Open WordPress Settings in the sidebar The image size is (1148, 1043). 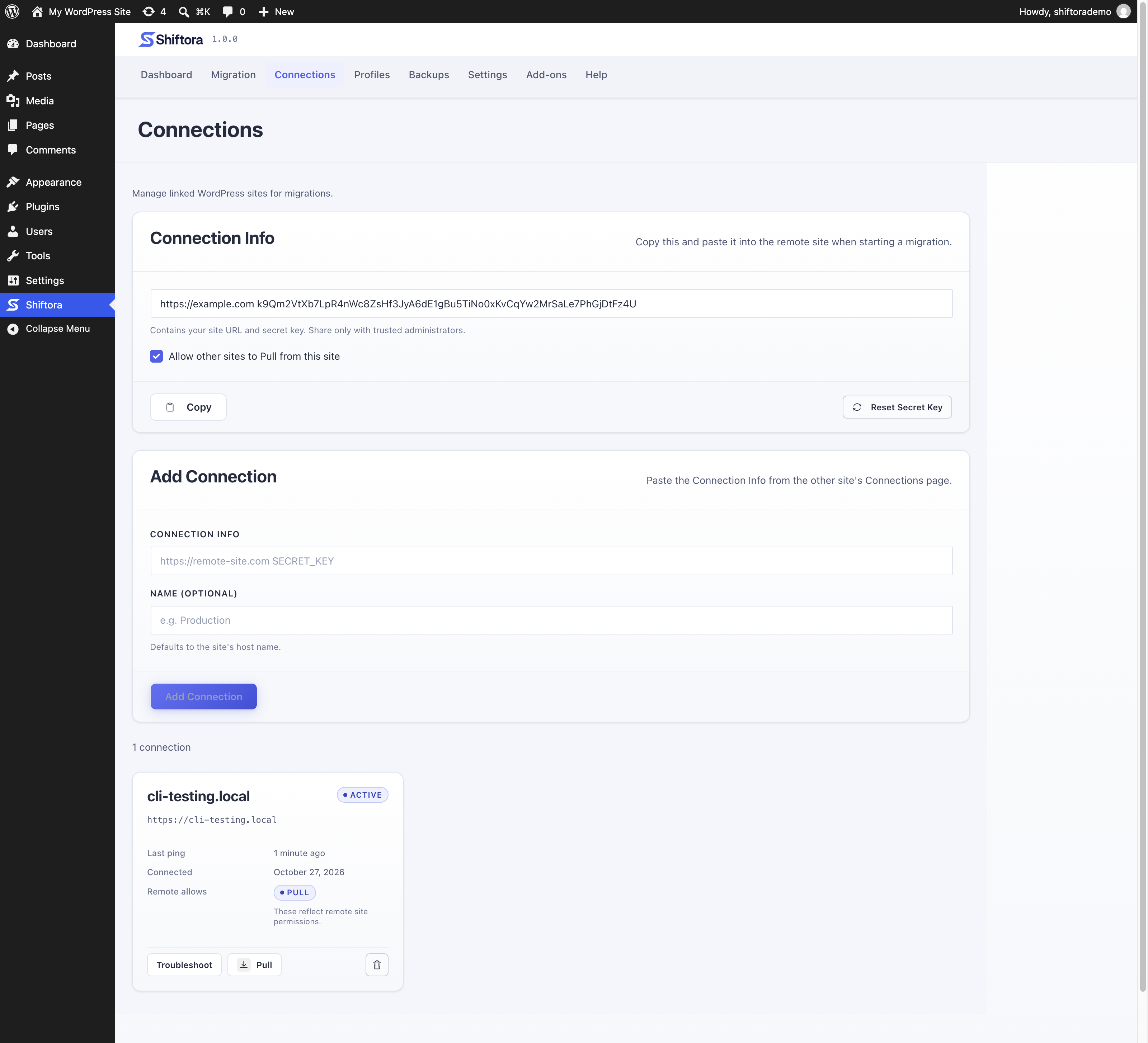[x=57, y=280]
